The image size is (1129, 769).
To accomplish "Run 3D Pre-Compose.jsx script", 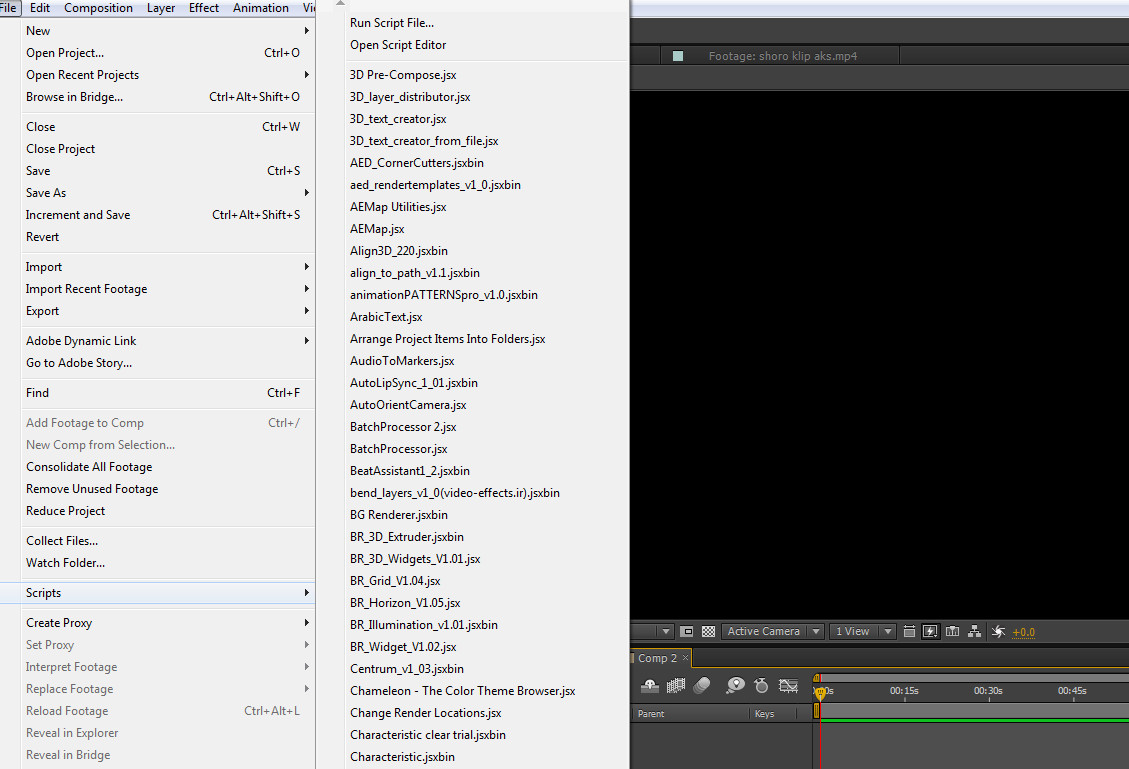I will click(487, 75).
